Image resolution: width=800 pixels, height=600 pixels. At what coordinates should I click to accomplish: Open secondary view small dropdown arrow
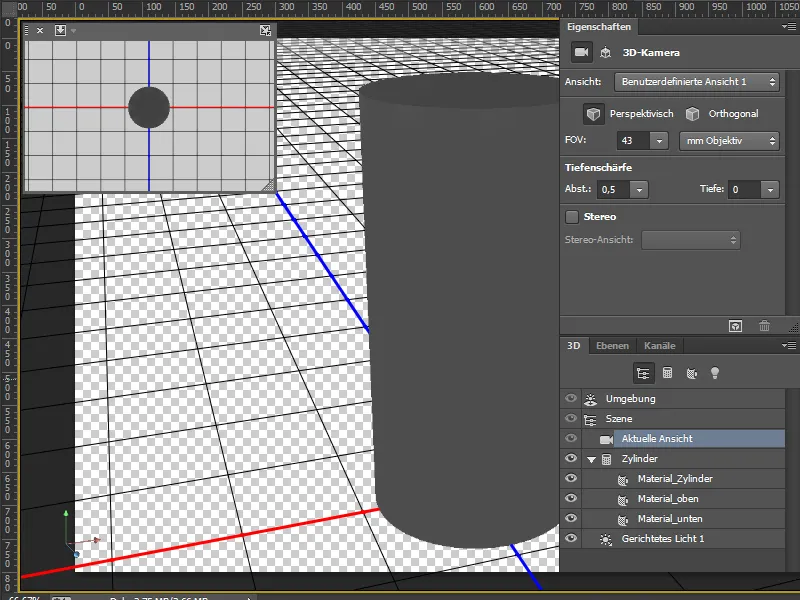point(73,31)
